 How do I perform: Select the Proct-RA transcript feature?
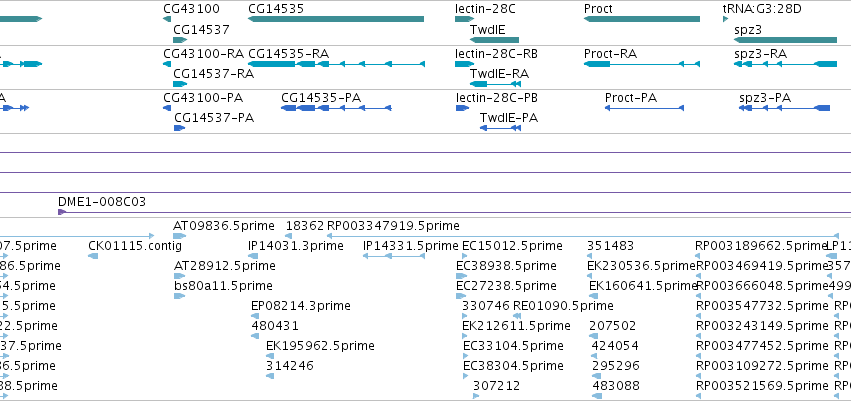coord(642,64)
